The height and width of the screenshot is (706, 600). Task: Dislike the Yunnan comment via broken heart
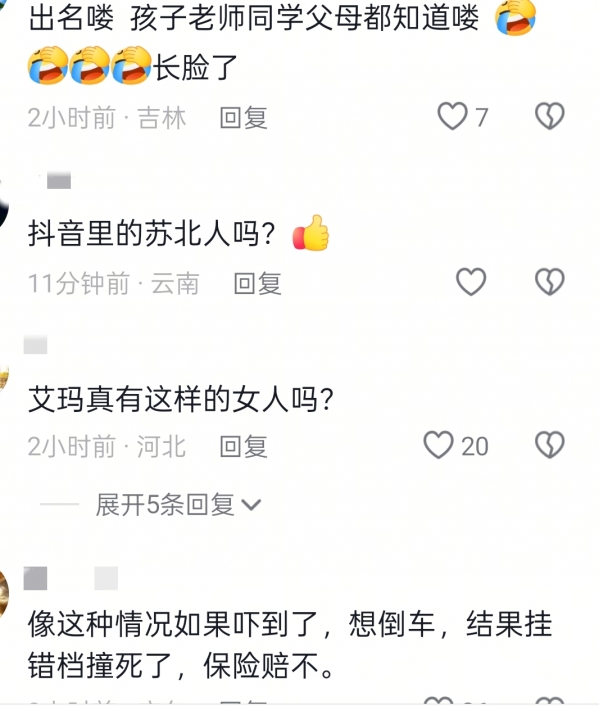[x=550, y=282]
